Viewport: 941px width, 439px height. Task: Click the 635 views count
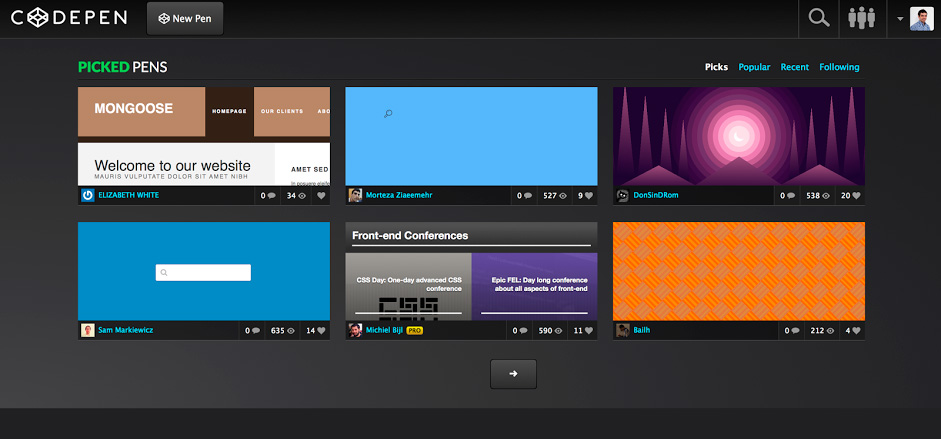click(283, 330)
